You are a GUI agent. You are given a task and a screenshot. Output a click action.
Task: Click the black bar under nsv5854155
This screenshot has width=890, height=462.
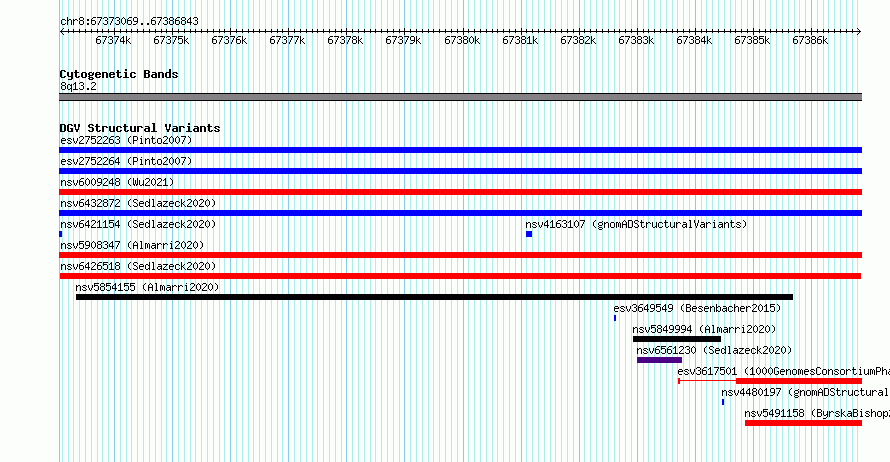pos(434,297)
